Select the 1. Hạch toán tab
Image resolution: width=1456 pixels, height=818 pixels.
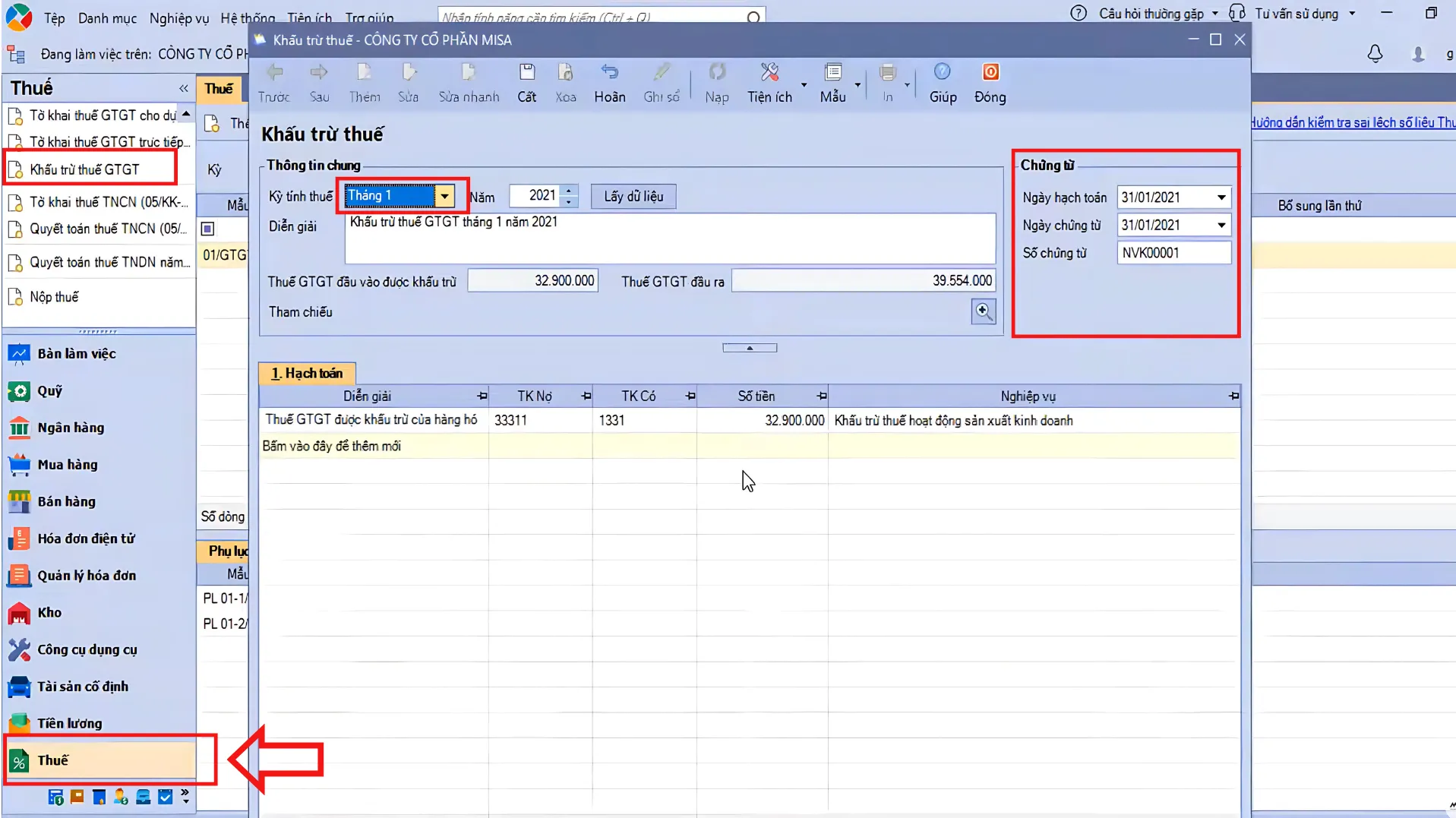tap(307, 373)
